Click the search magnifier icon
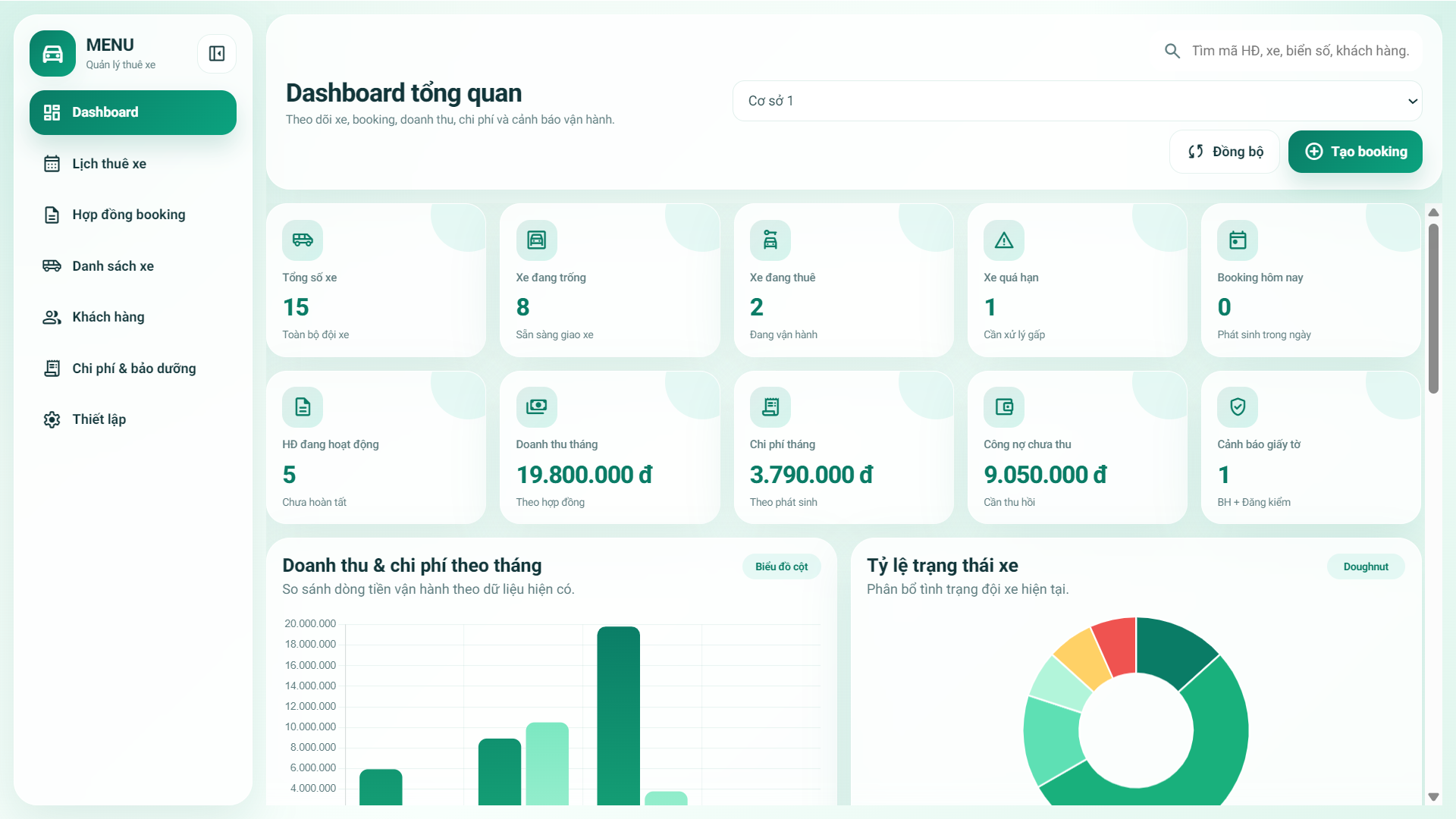This screenshot has height=819, width=1456. coord(1172,50)
